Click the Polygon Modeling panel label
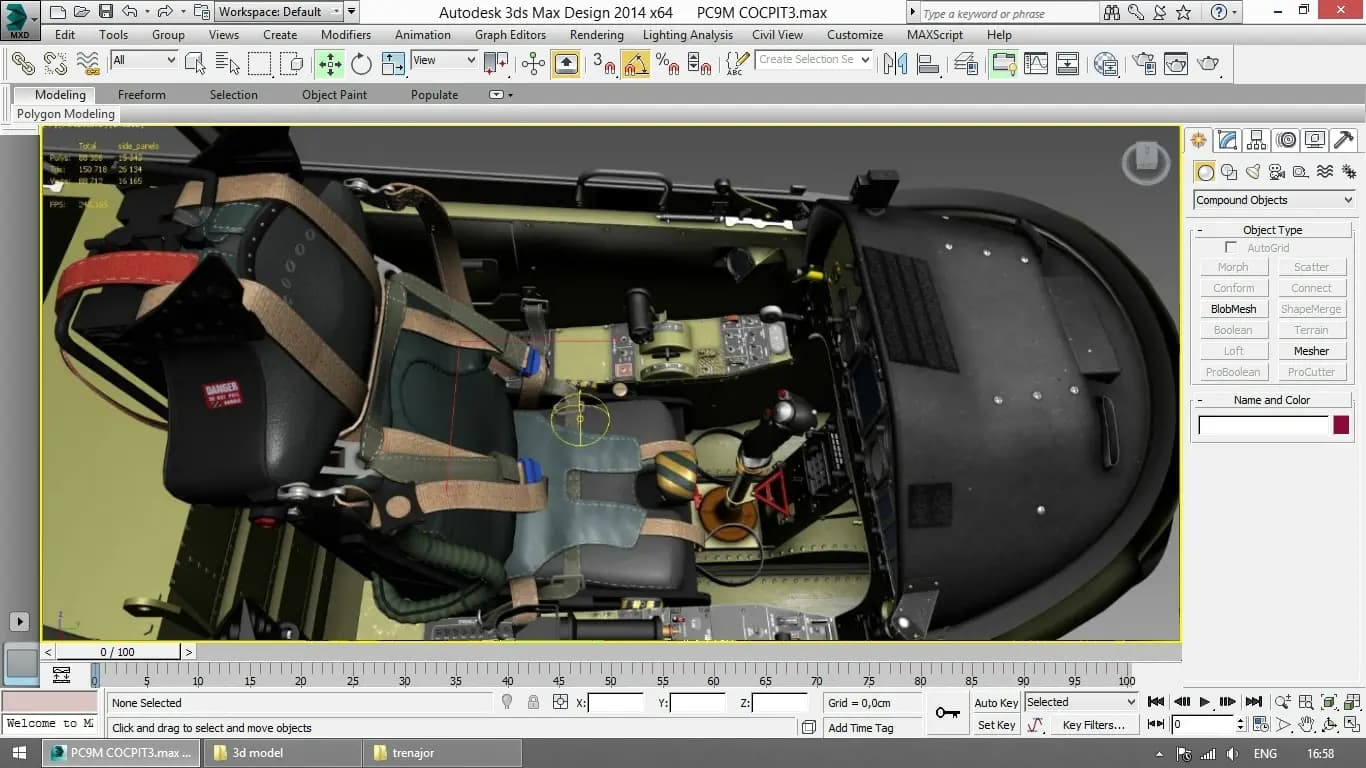1366x768 pixels. (66, 114)
